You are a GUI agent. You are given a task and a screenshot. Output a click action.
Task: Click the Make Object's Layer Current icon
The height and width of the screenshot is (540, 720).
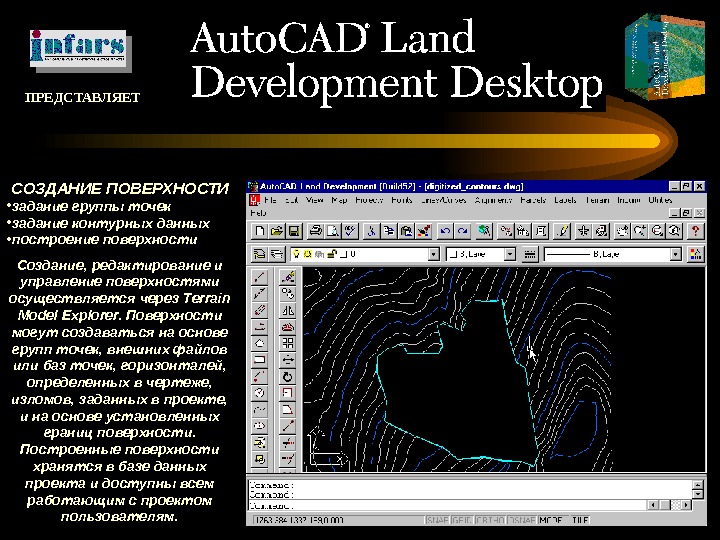pos(259,254)
